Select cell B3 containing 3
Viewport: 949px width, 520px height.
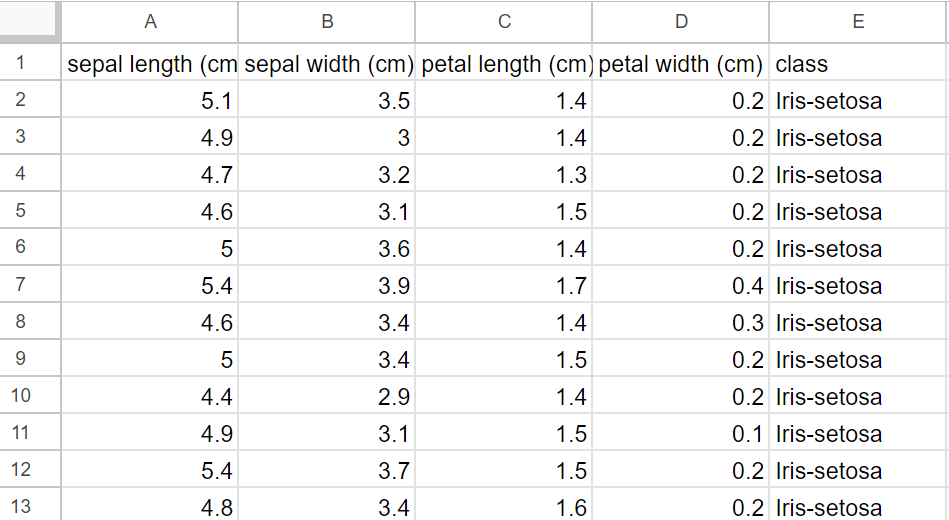[327, 136]
